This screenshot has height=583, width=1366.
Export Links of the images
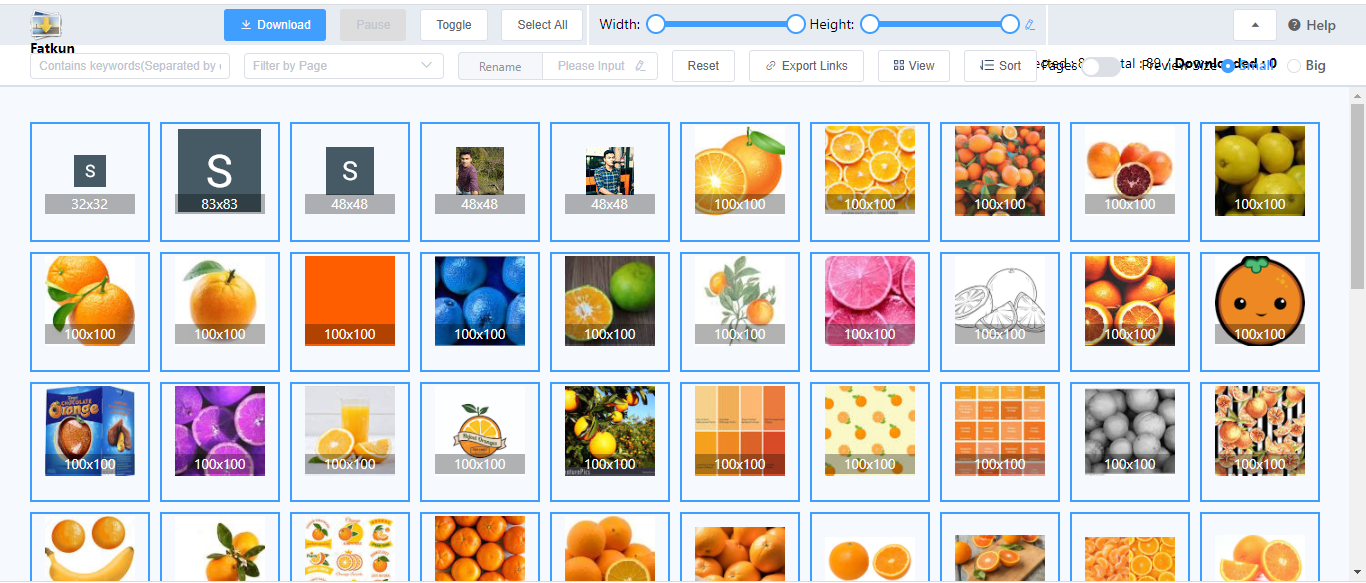(806, 66)
